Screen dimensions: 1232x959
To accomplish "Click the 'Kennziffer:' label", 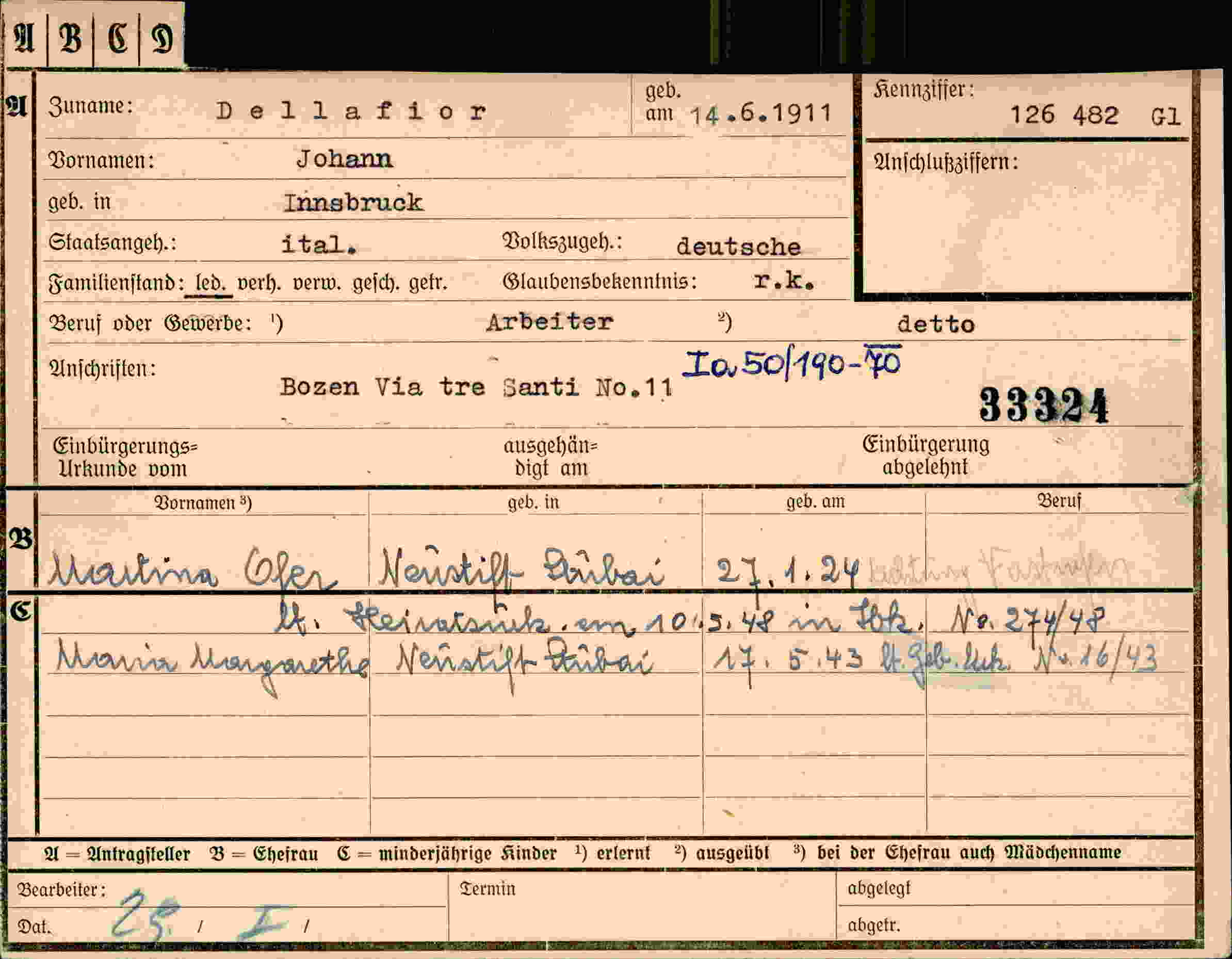I will (924, 90).
